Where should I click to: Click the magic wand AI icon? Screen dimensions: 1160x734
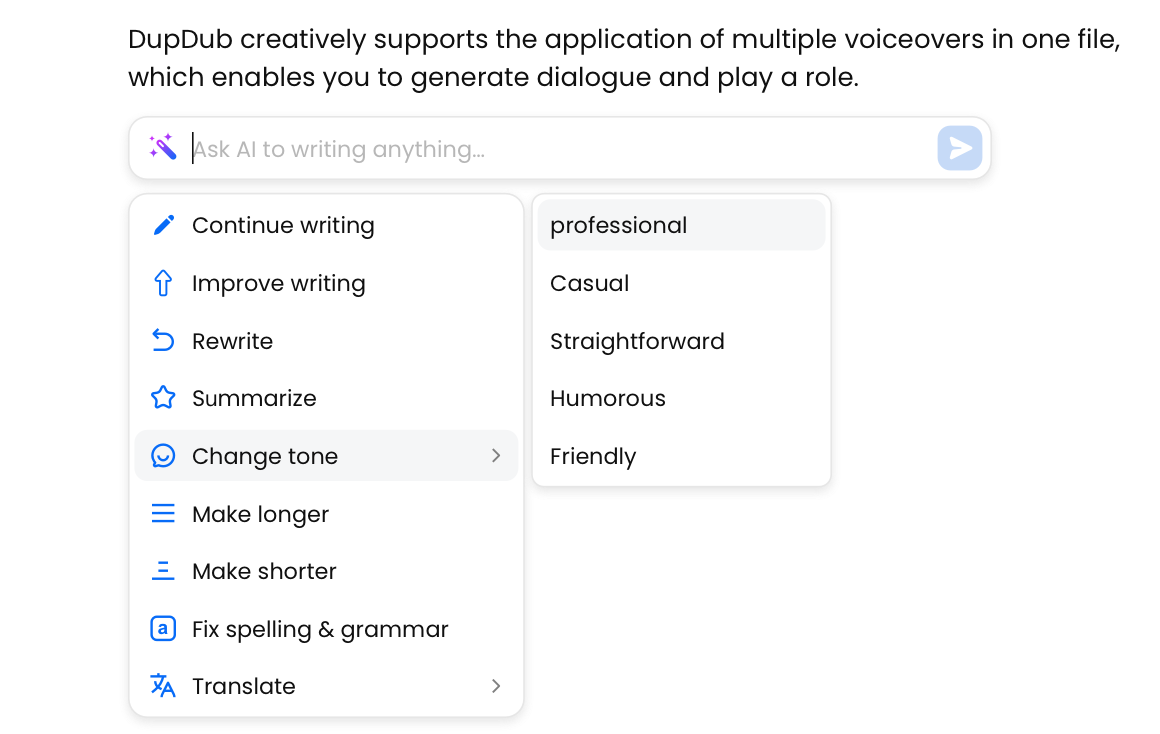click(162, 147)
